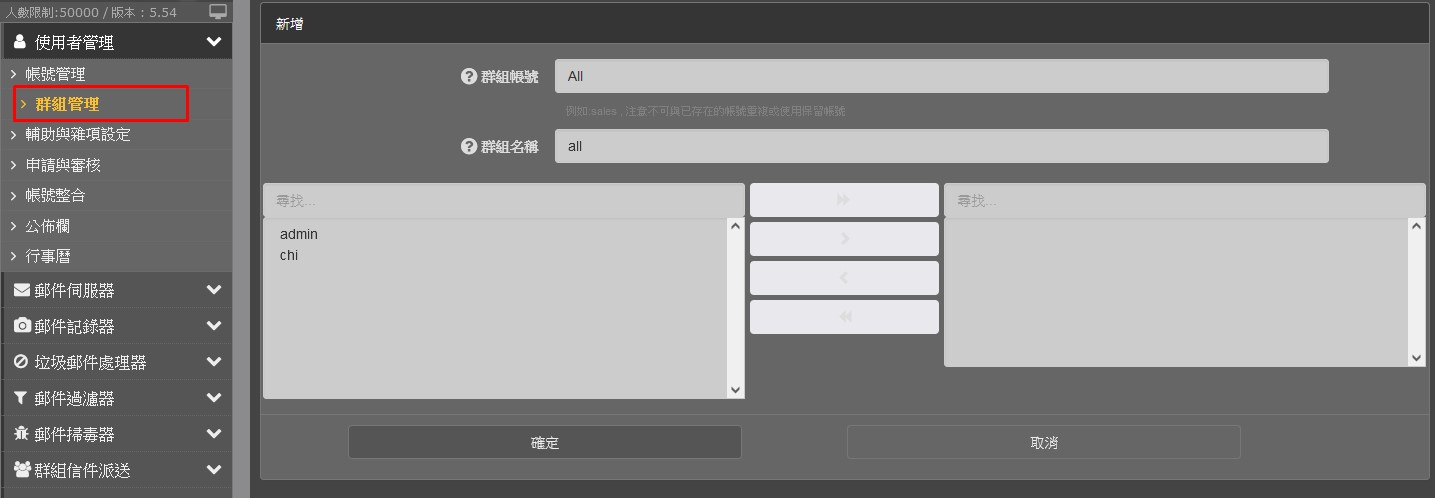This screenshot has height=498, width=1435.
Task: Click the move-right single arrow button
Action: (844, 239)
